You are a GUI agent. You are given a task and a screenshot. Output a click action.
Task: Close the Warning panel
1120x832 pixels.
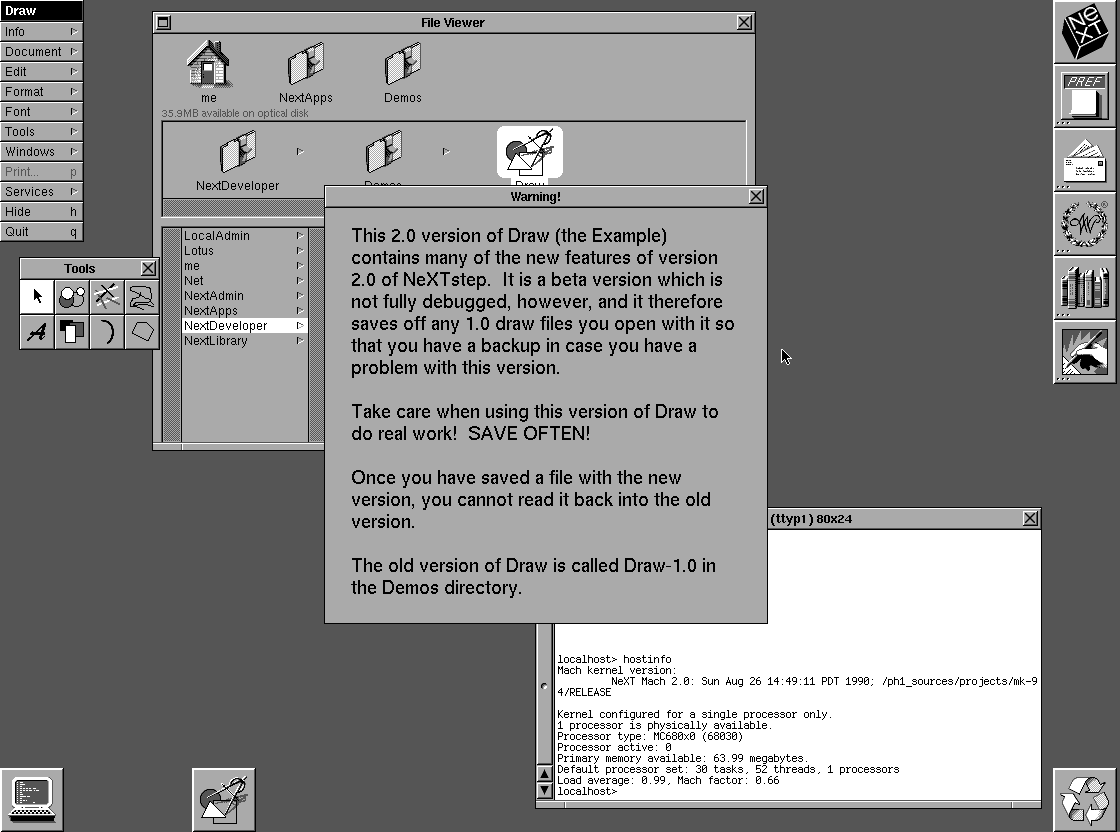click(x=756, y=197)
